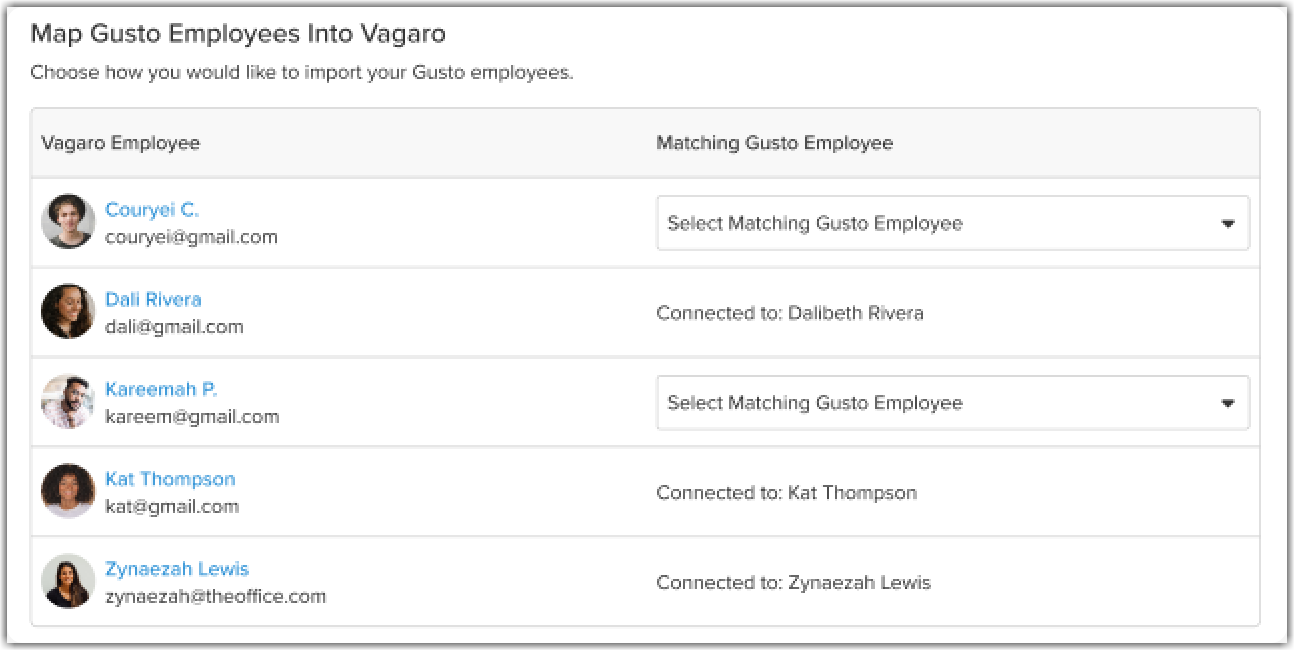The height and width of the screenshot is (651, 1295).
Task: Open the Gusto employee selector for Kareemah P.
Action: click(952, 402)
